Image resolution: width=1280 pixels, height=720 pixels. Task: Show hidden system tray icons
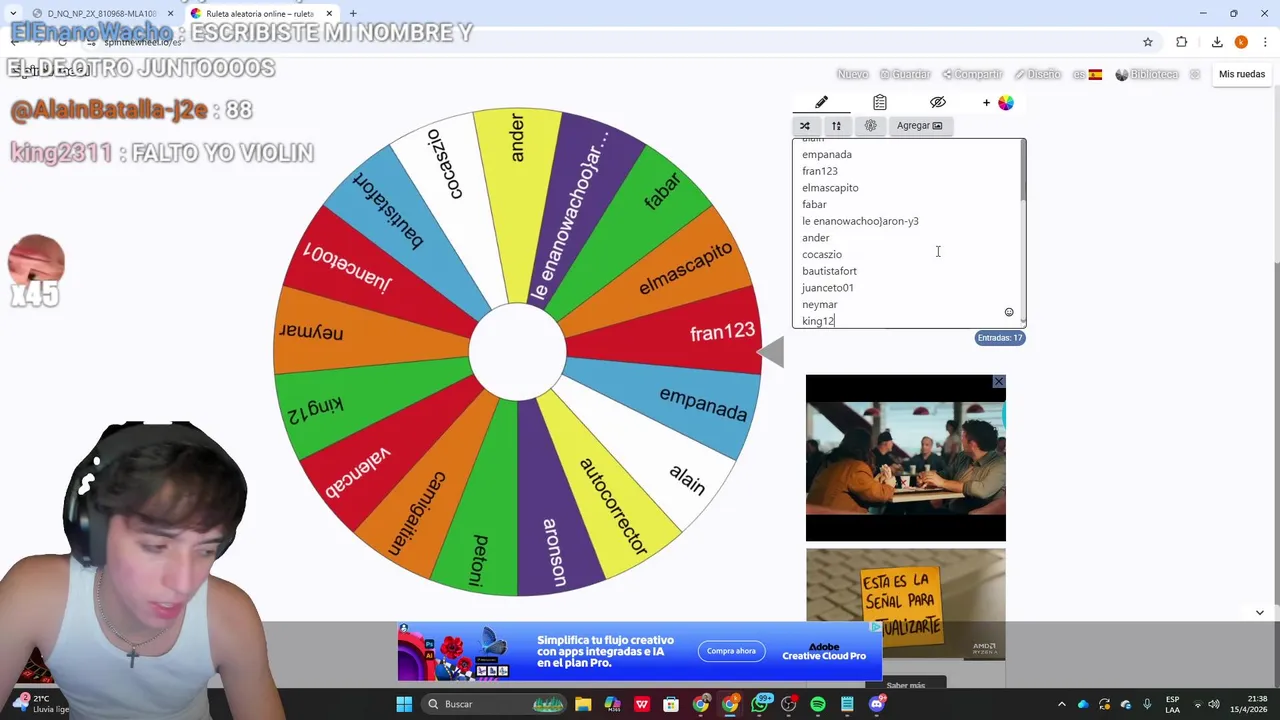(x=1062, y=704)
